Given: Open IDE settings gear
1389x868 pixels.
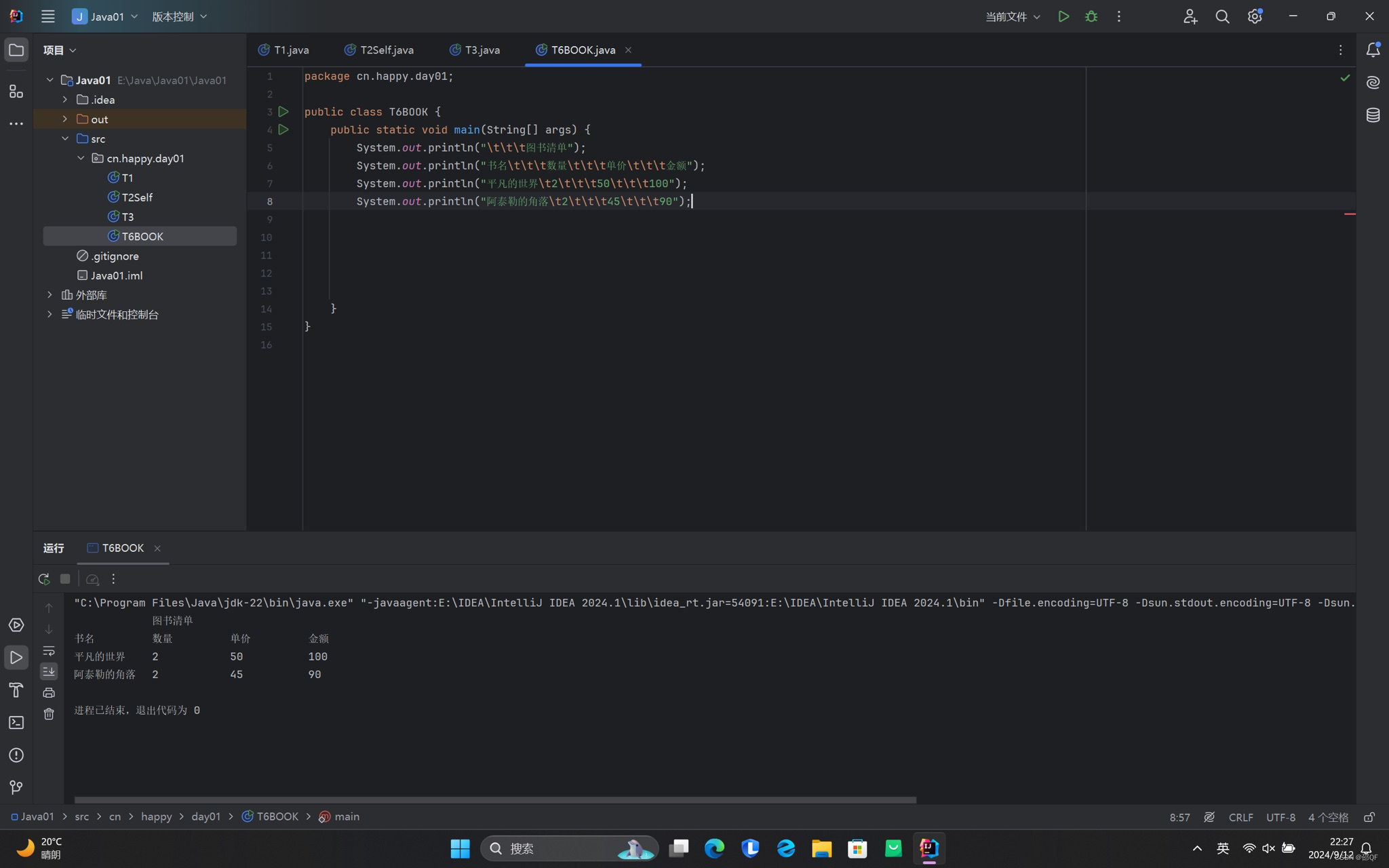Looking at the screenshot, I should 1255,16.
